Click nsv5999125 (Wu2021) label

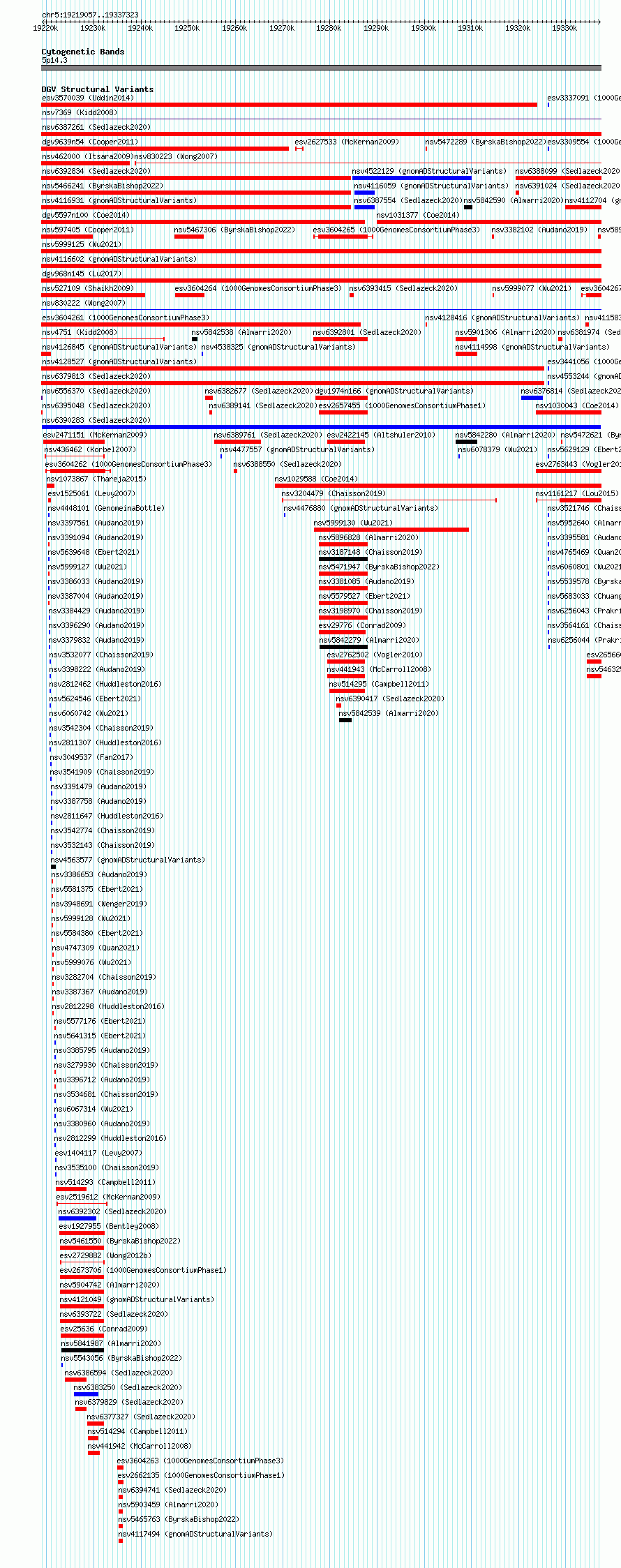click(x=82, y=244)
